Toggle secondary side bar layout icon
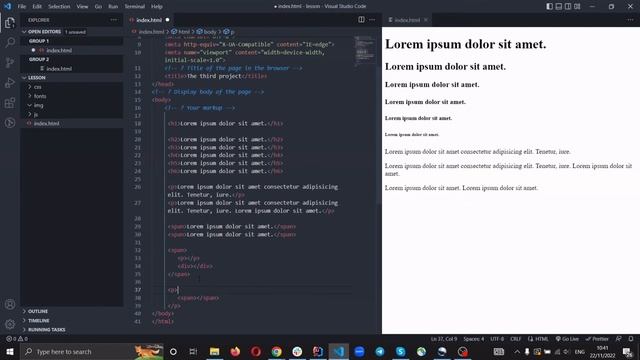 pos(568,6)
